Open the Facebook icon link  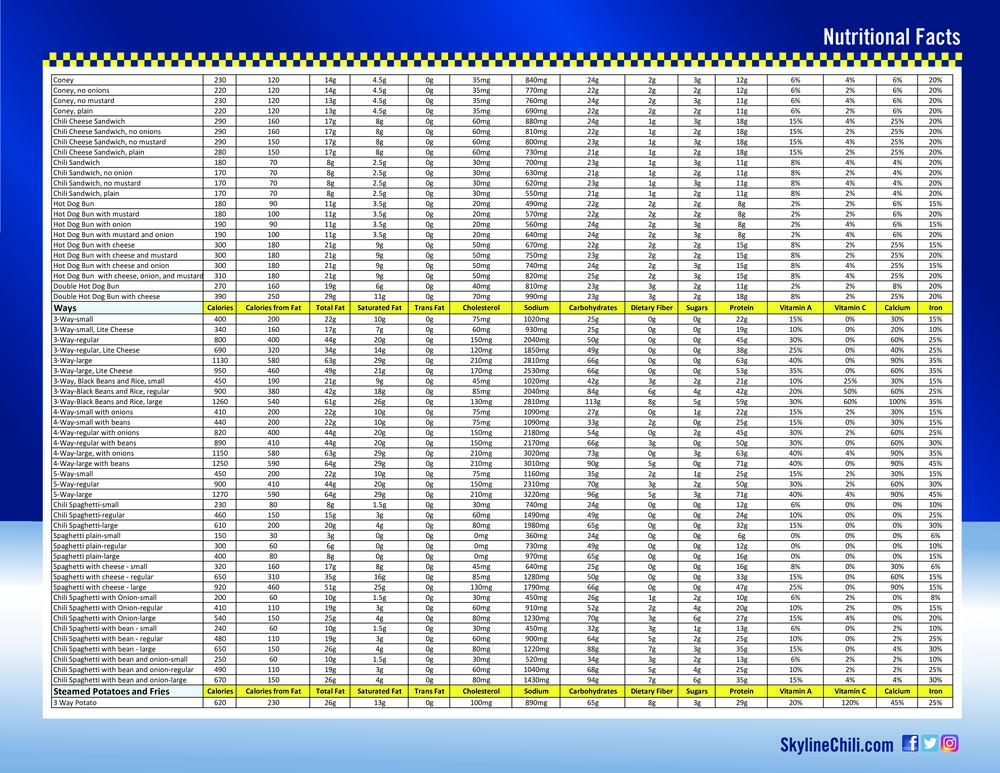tap(910, 743)
